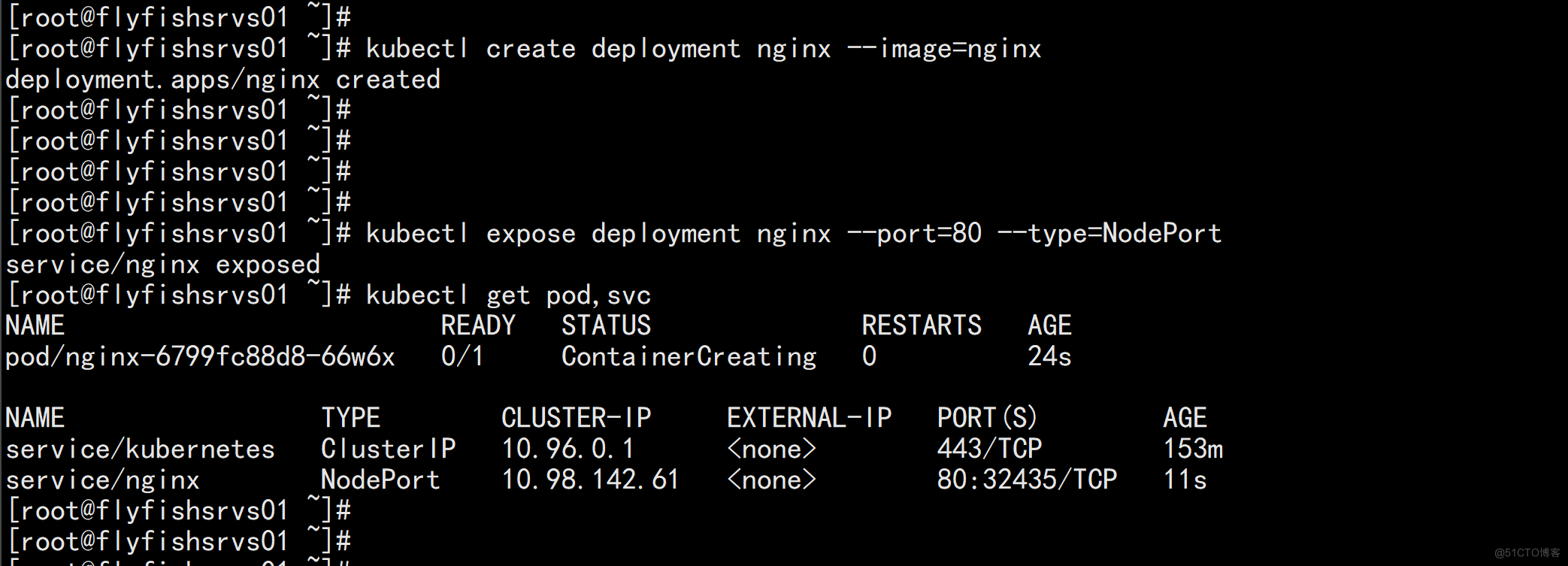Click the 'kubectl get pod,svc' command
Image resolution: width=1568 pixels, height=566 pixels.
[x=509, y=296]
